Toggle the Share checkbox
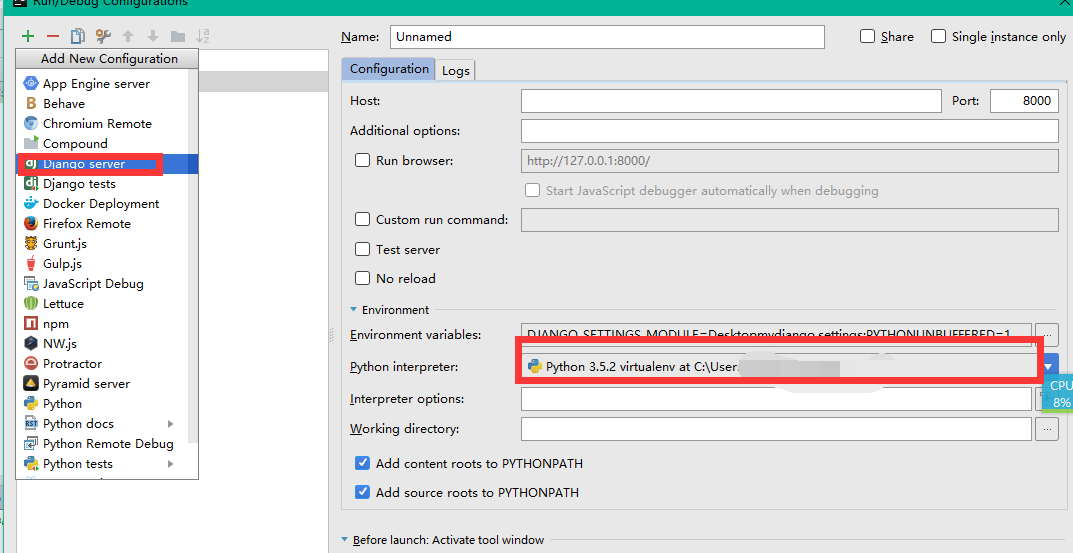 [867, 36]
